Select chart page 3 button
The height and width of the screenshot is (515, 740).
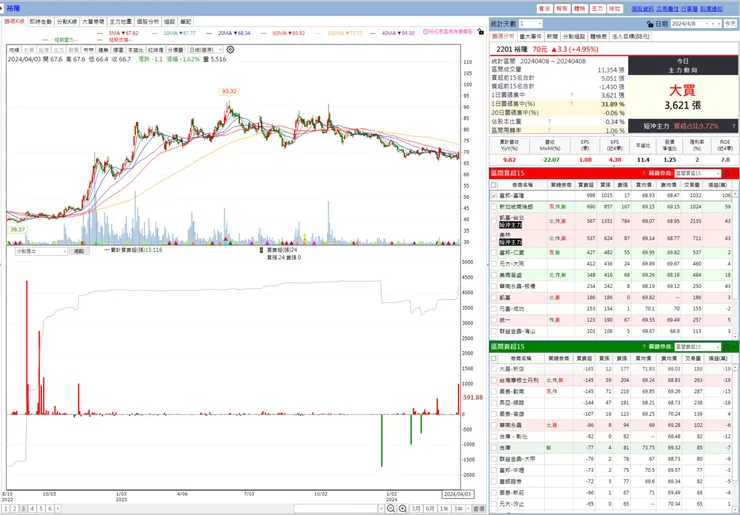coord(23,509)
